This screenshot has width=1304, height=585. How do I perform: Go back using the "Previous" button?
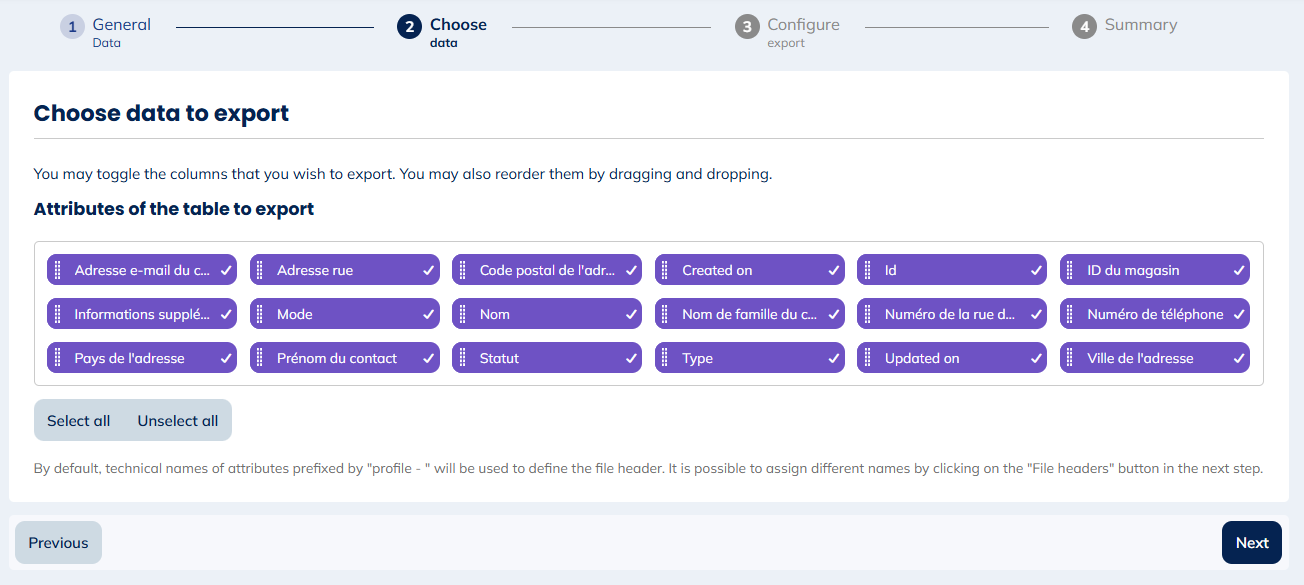click(58, 542)
